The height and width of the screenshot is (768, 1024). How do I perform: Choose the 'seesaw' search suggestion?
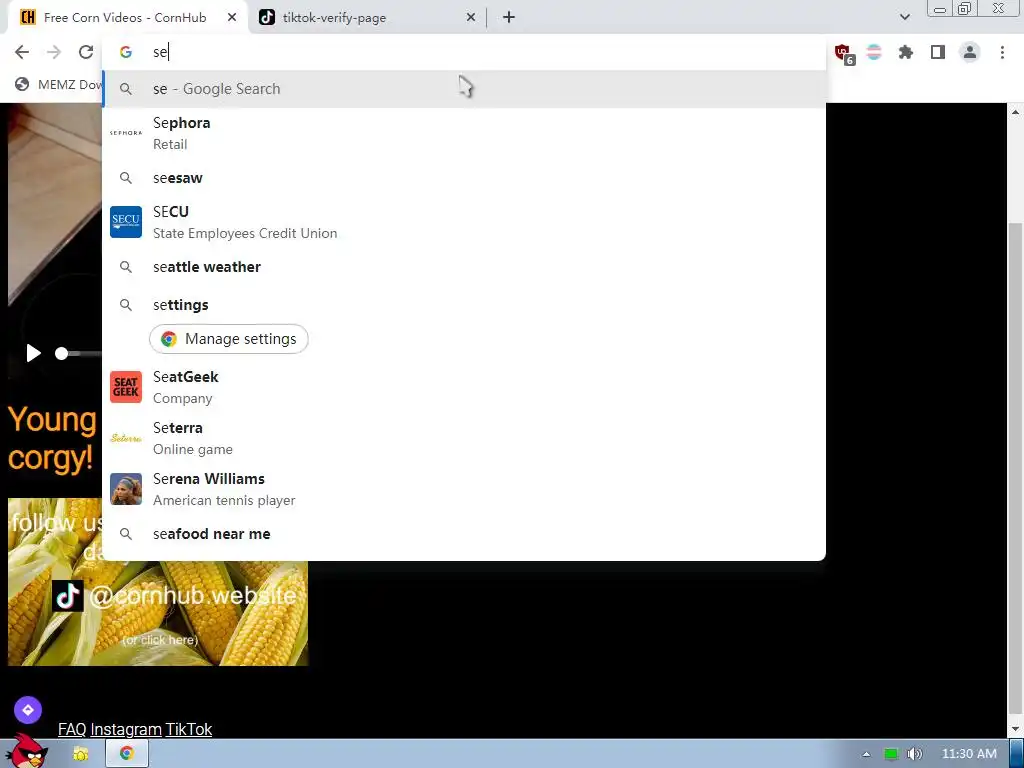pos(464,178)
